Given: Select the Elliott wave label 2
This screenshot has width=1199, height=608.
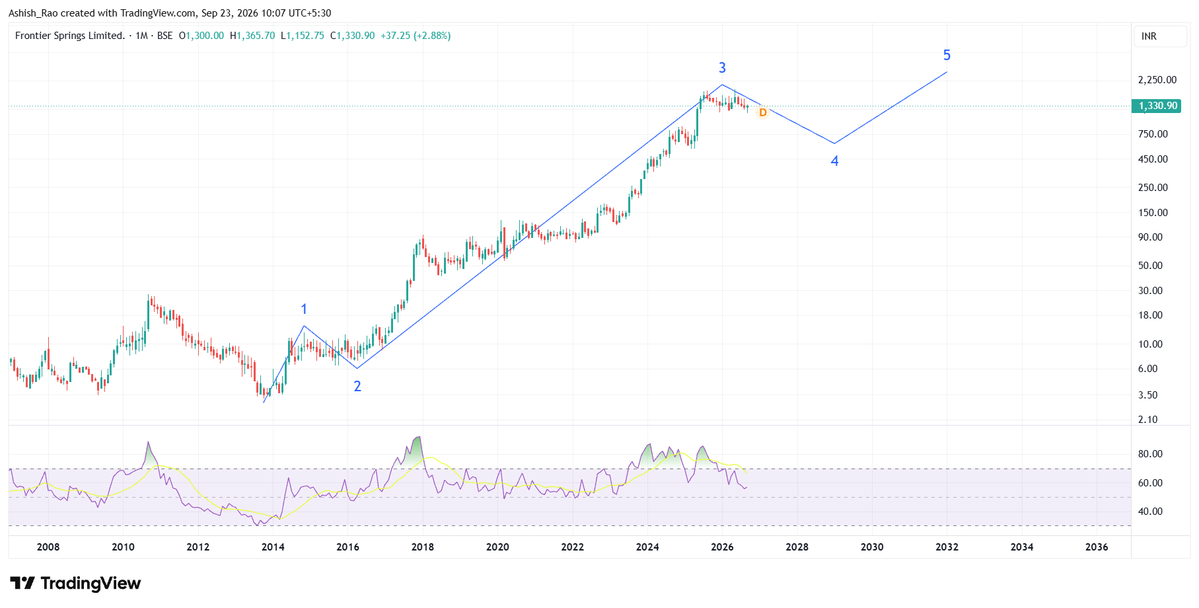Looking at the screenshot, I should click(357, 386).
